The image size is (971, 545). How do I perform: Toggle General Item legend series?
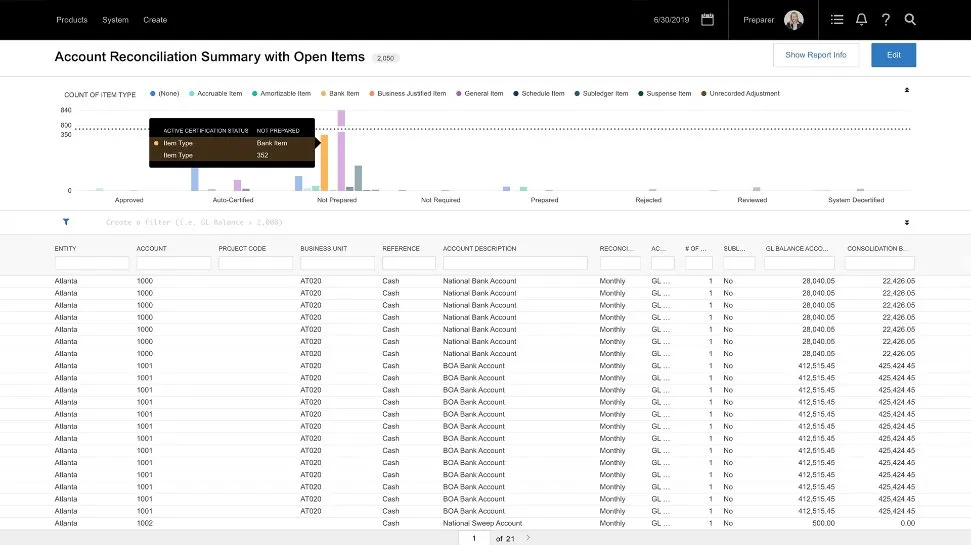click(x=480, y=94)
